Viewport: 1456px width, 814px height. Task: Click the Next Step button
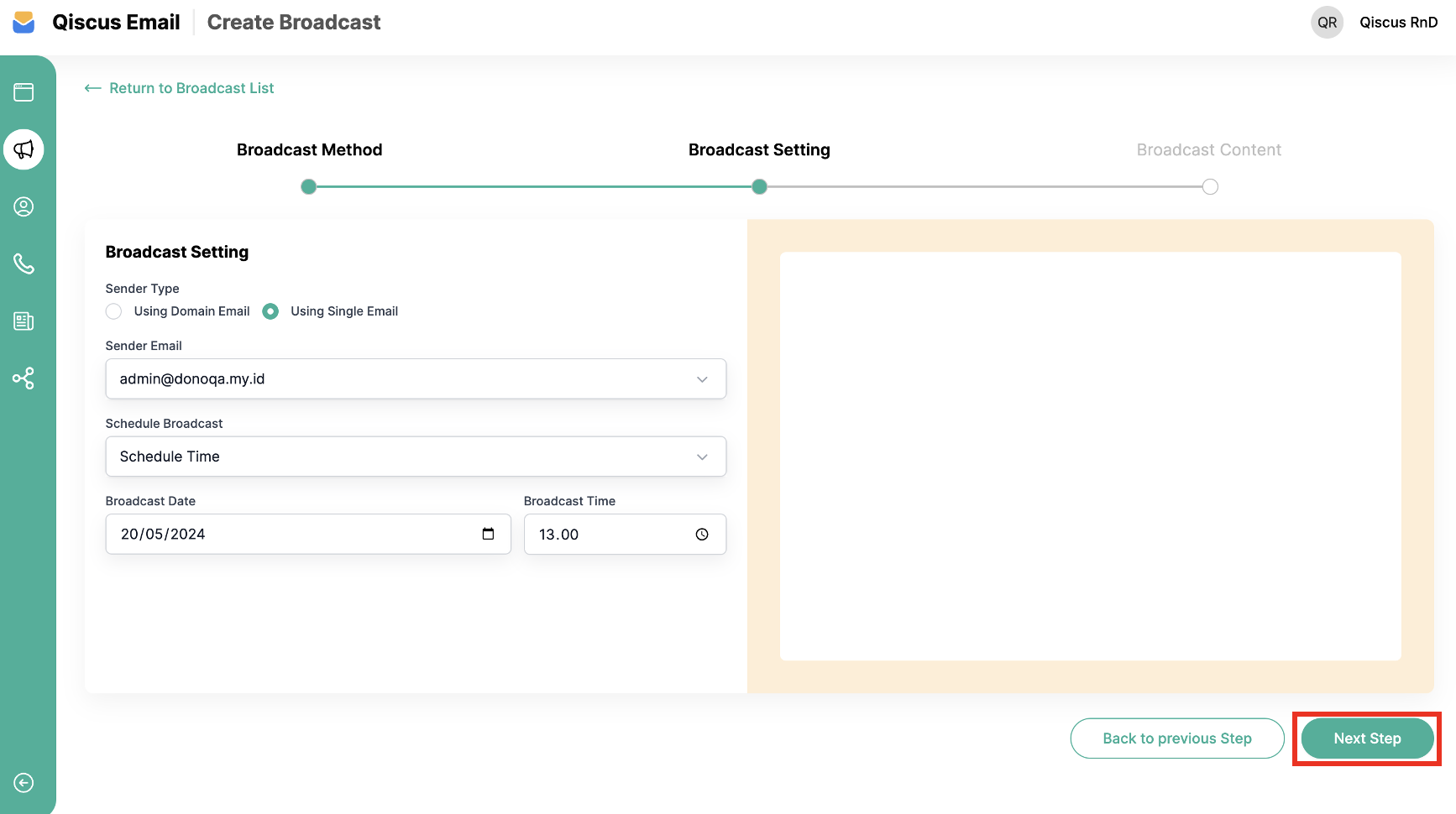pyautogui.click(x=1366, y=738)
